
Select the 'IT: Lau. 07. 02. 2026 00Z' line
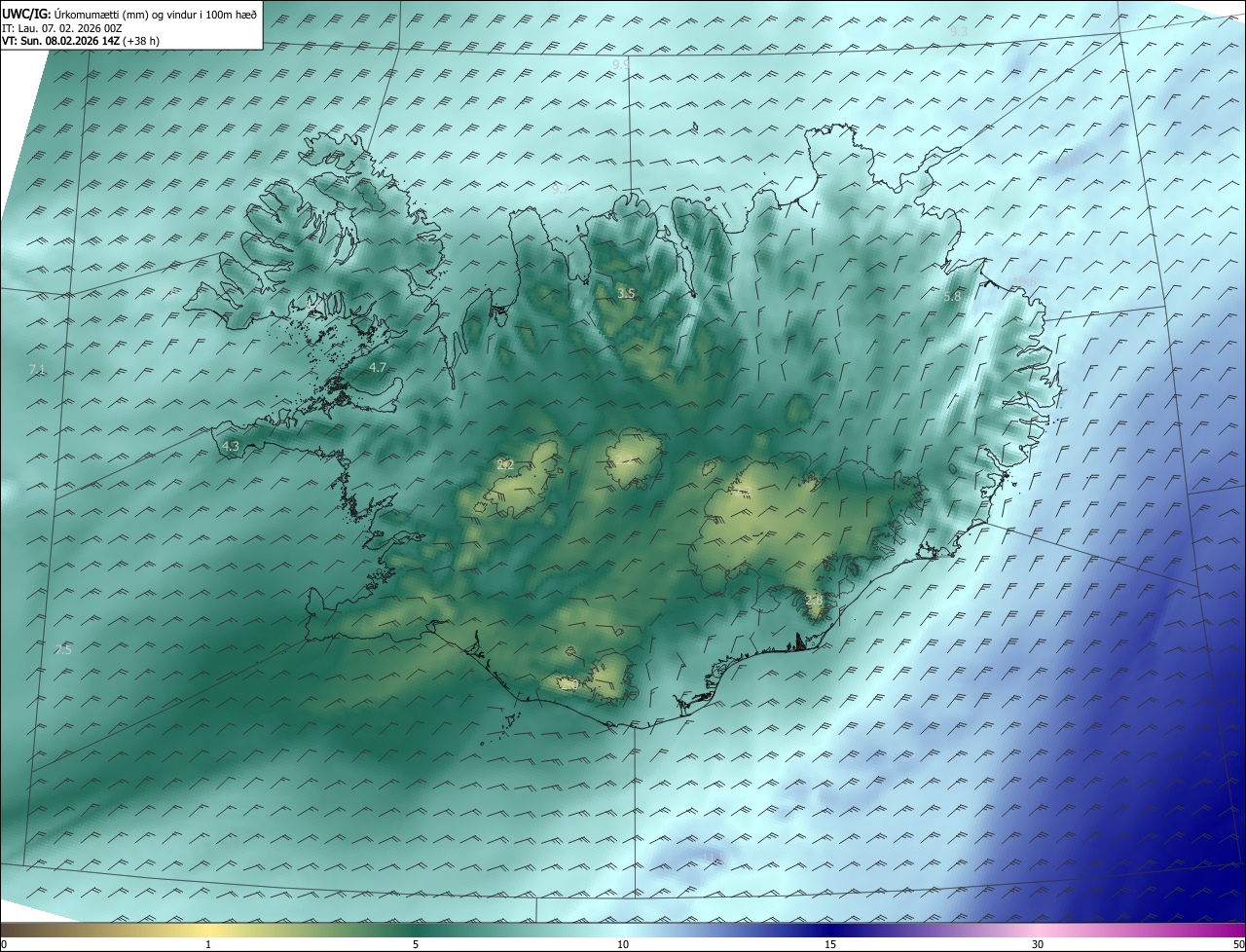[x=61, y=28]
